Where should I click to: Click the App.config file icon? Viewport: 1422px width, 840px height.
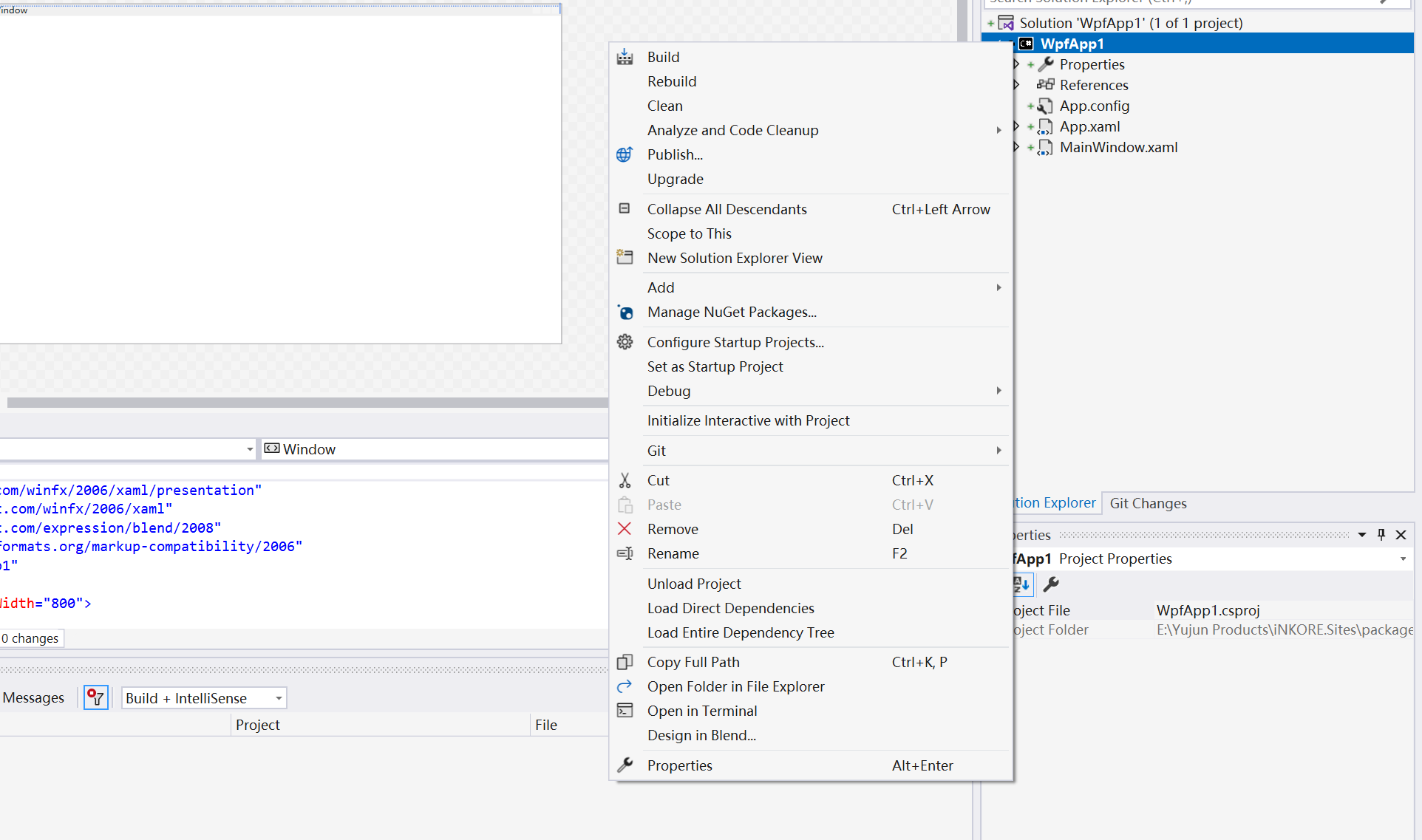coord(1045,106)
